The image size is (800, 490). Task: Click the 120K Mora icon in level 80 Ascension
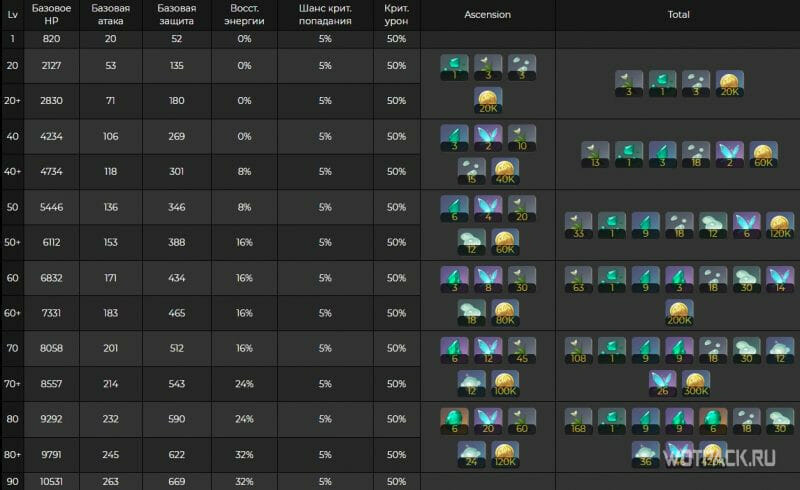pyautogui.click(x=505, y=454)
